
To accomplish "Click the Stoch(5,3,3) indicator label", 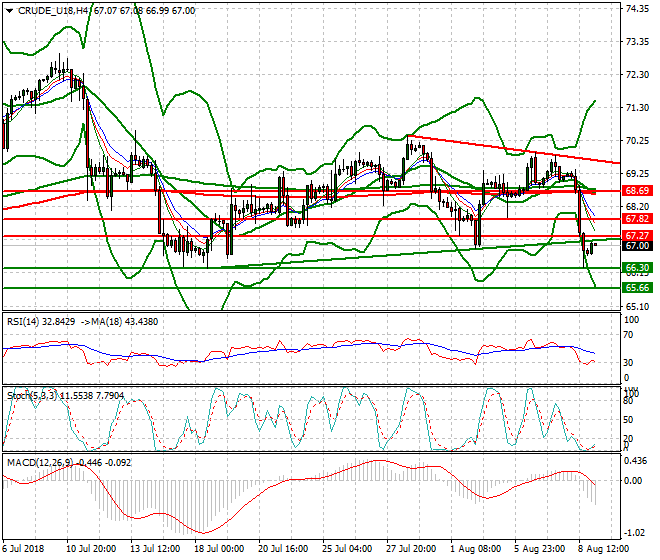I will point(32,393).
